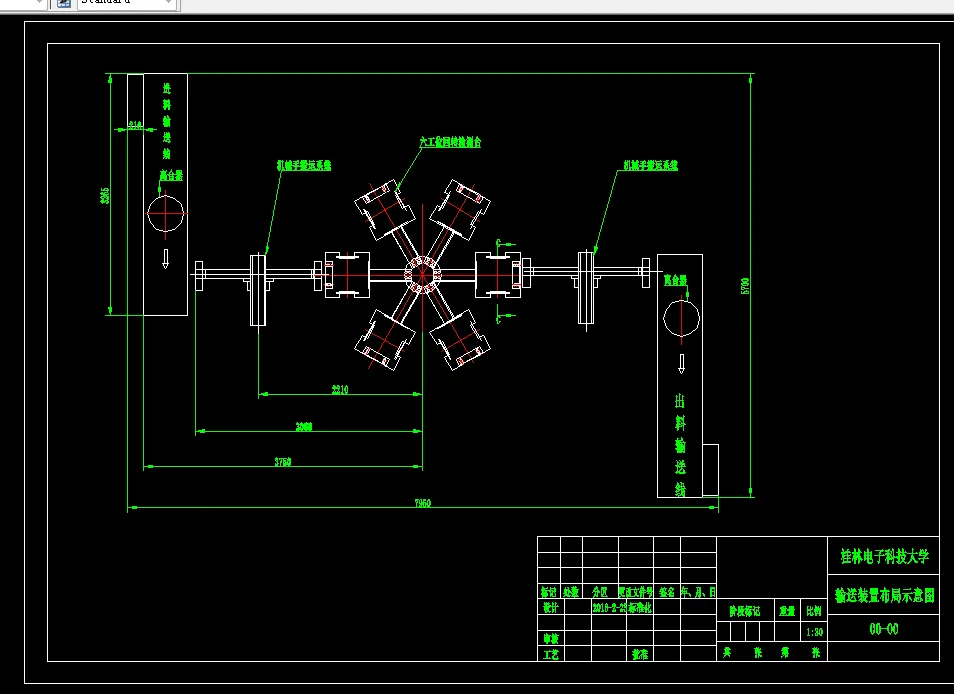The width and height of the screenshot is (954, 694).
Task: Click the 重量 header cell
Action: pos(787,611)
